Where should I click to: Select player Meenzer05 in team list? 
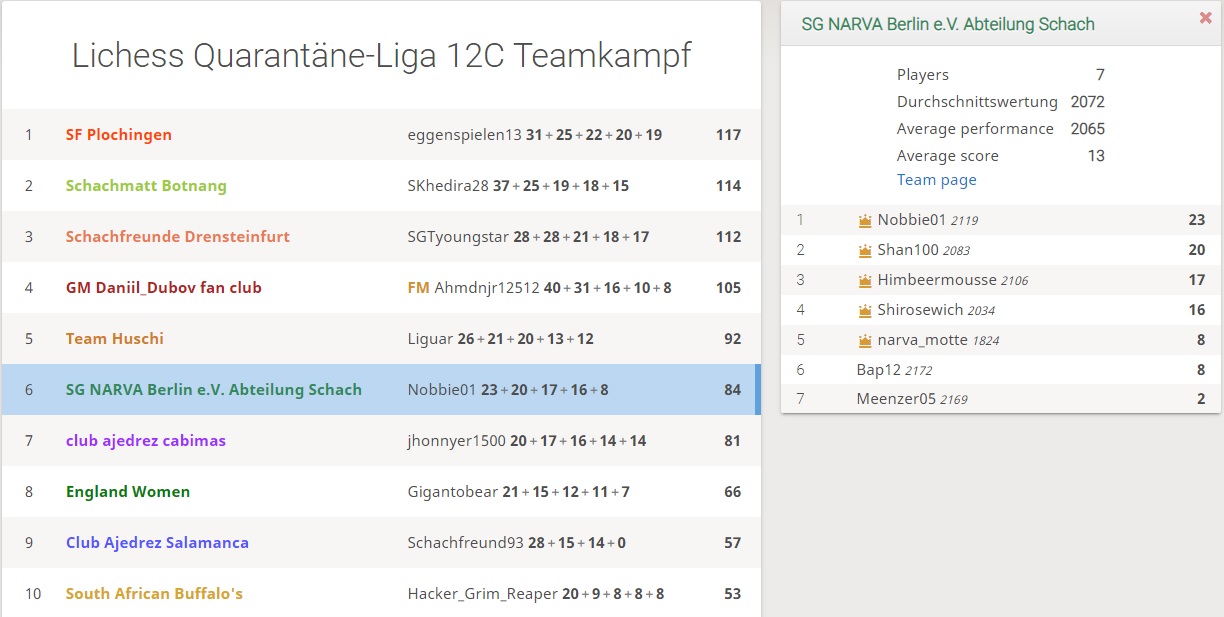click(896, 400)
